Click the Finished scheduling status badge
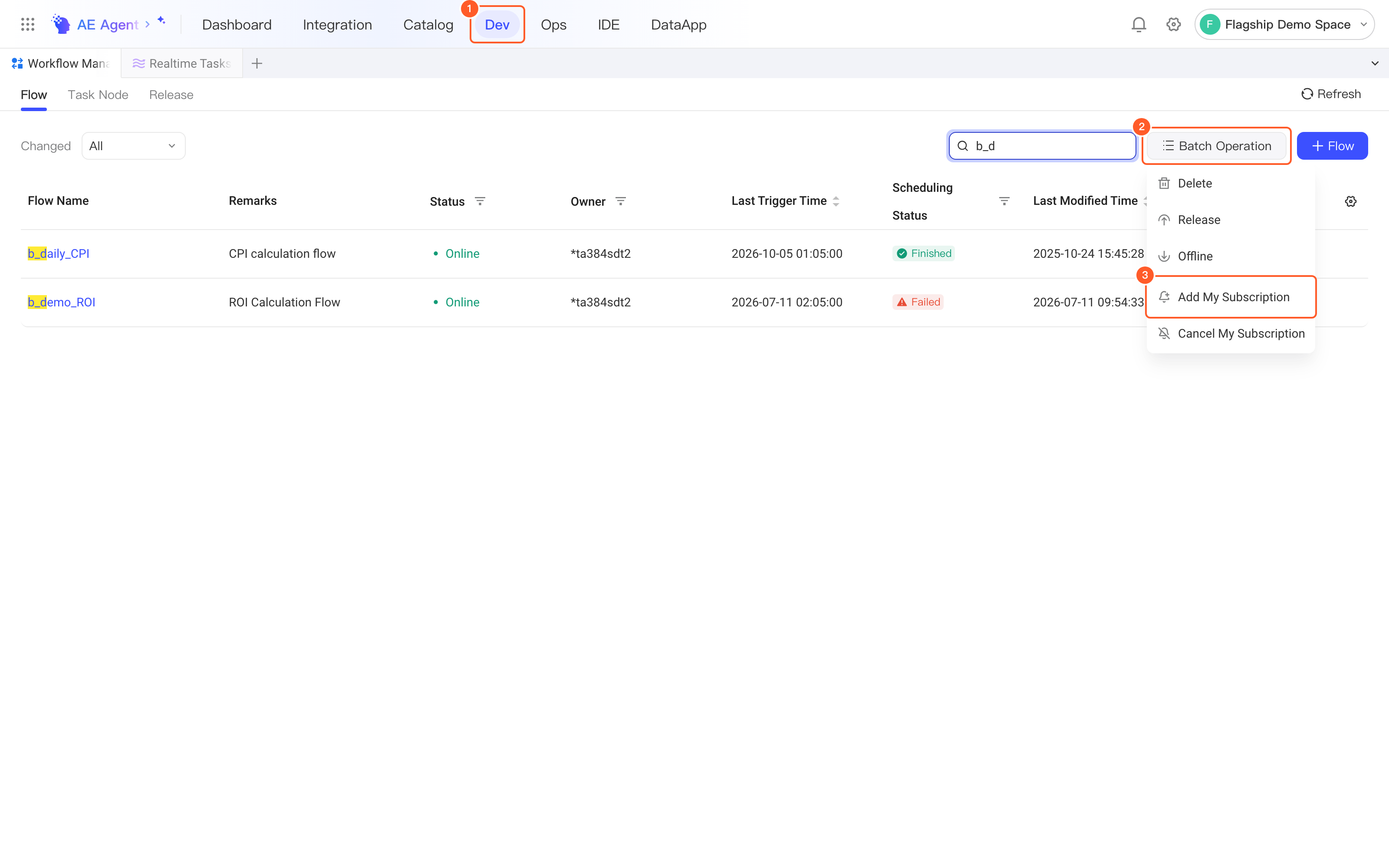This screenshot has width=1389, height=868. (924, 254)
